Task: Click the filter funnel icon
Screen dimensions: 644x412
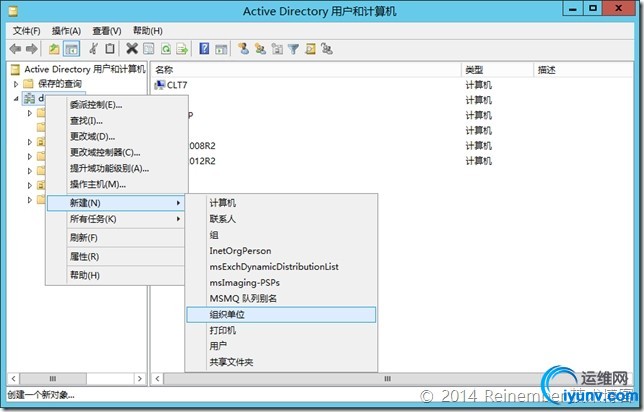Action: click(293, 49)
